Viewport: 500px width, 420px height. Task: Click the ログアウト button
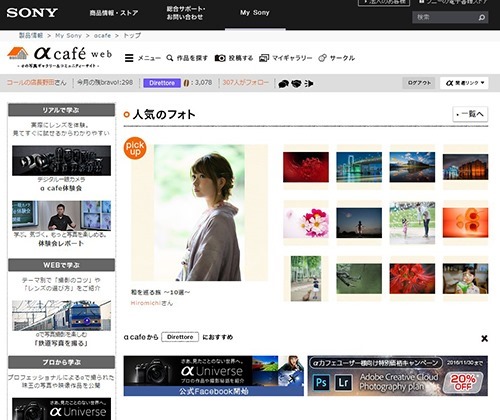coord(419,83)
